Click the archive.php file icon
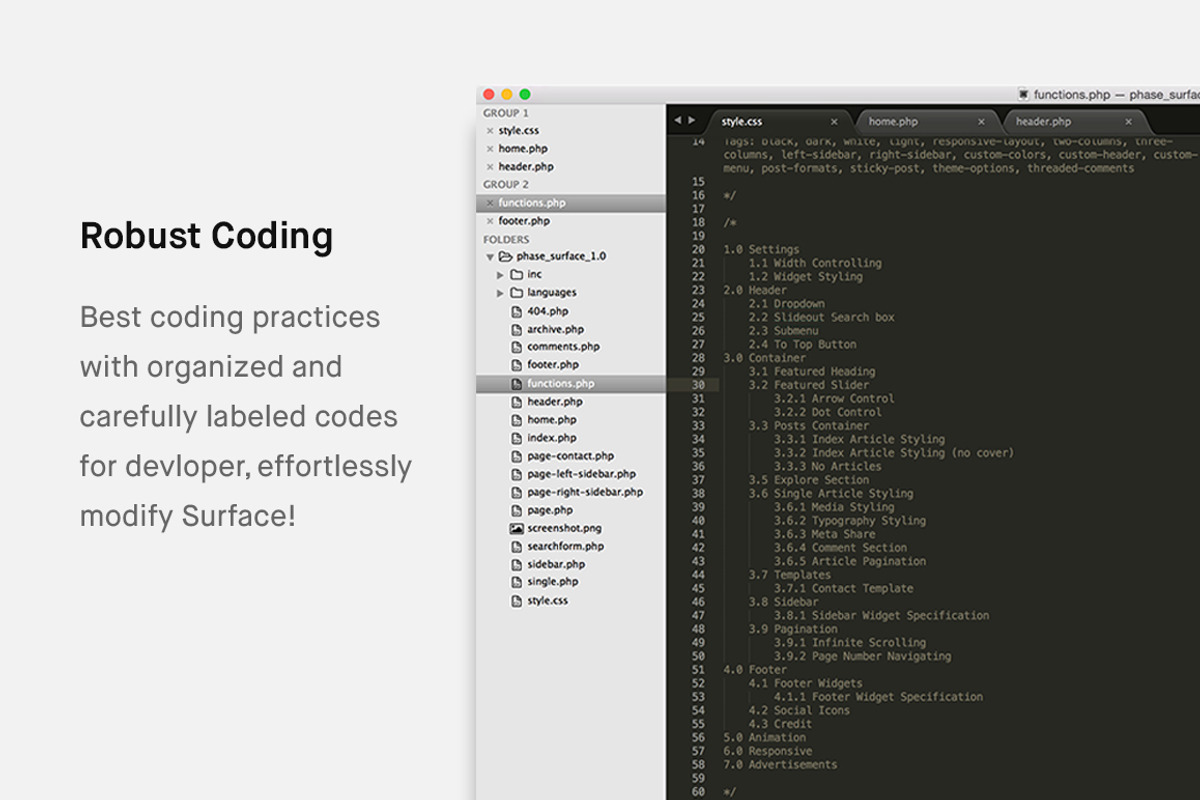The image size is (1200, 800). tap(516, 329)
